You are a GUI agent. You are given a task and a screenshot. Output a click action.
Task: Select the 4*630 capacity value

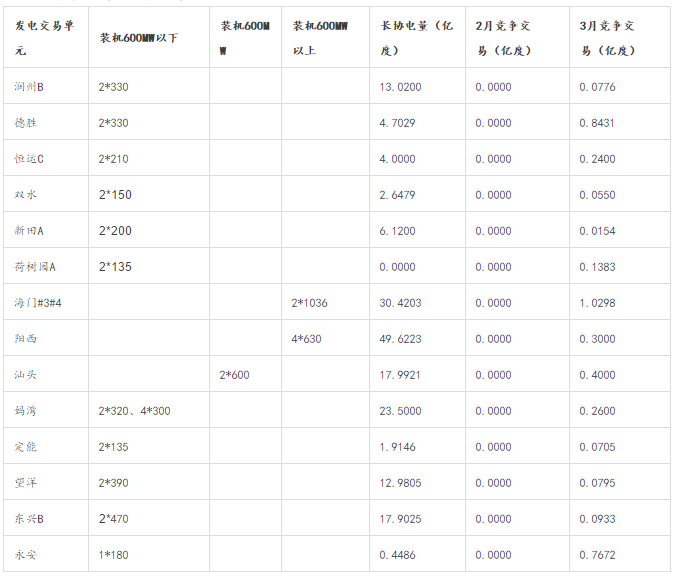click(x=306, y=339)
